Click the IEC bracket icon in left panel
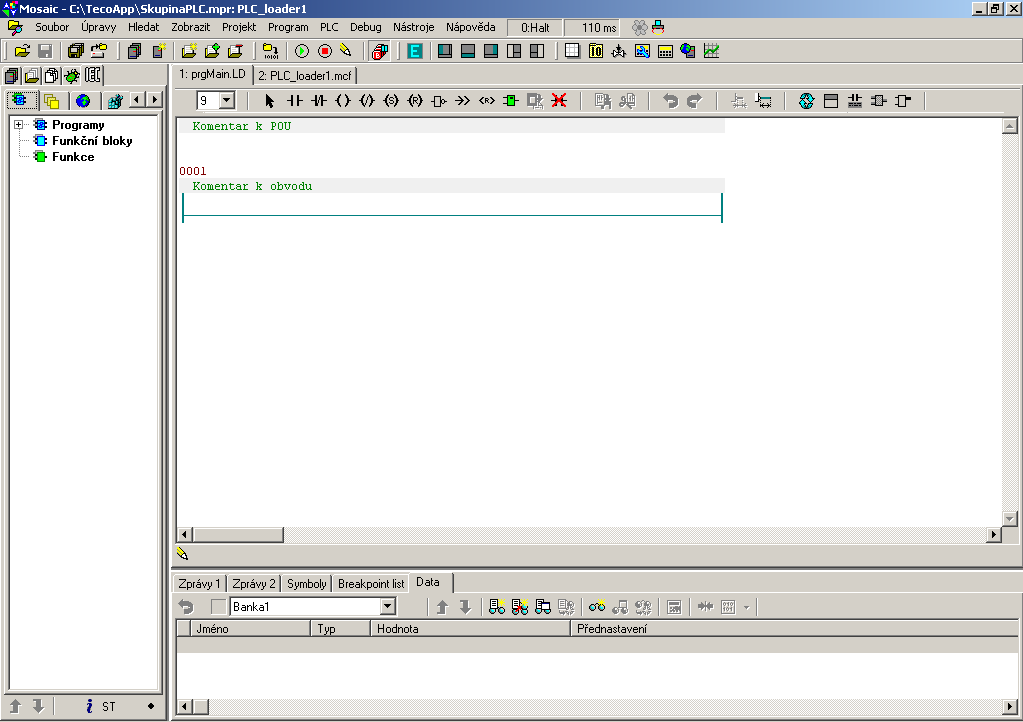This screenshot has width=1023, height=722. (93, 76)
